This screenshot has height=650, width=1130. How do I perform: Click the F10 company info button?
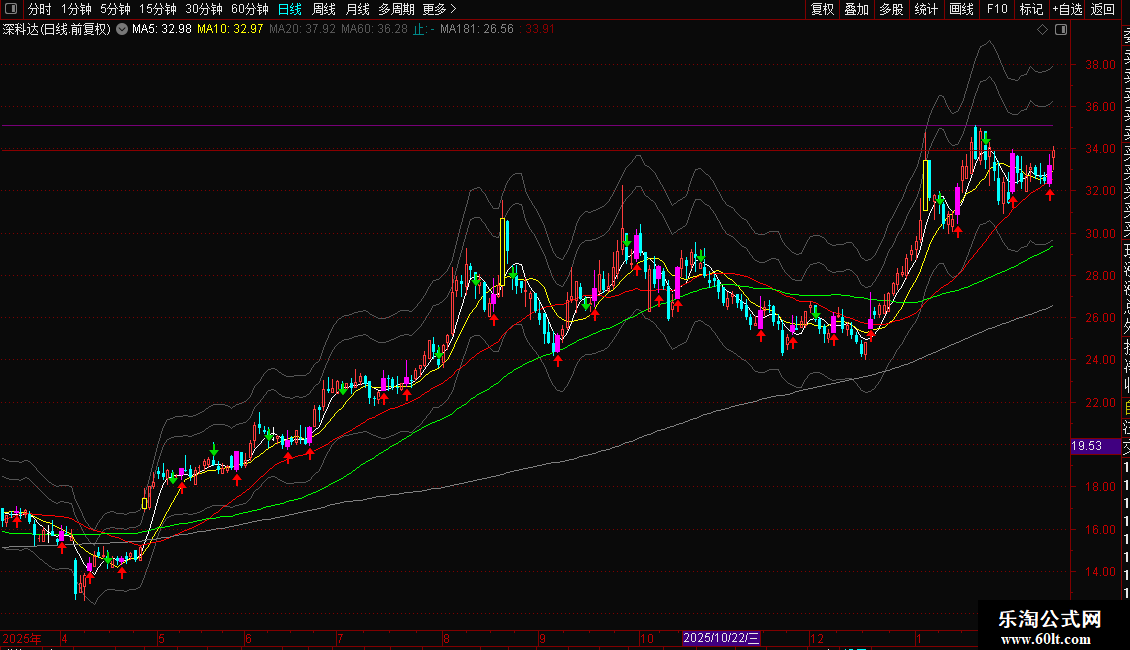997,9
